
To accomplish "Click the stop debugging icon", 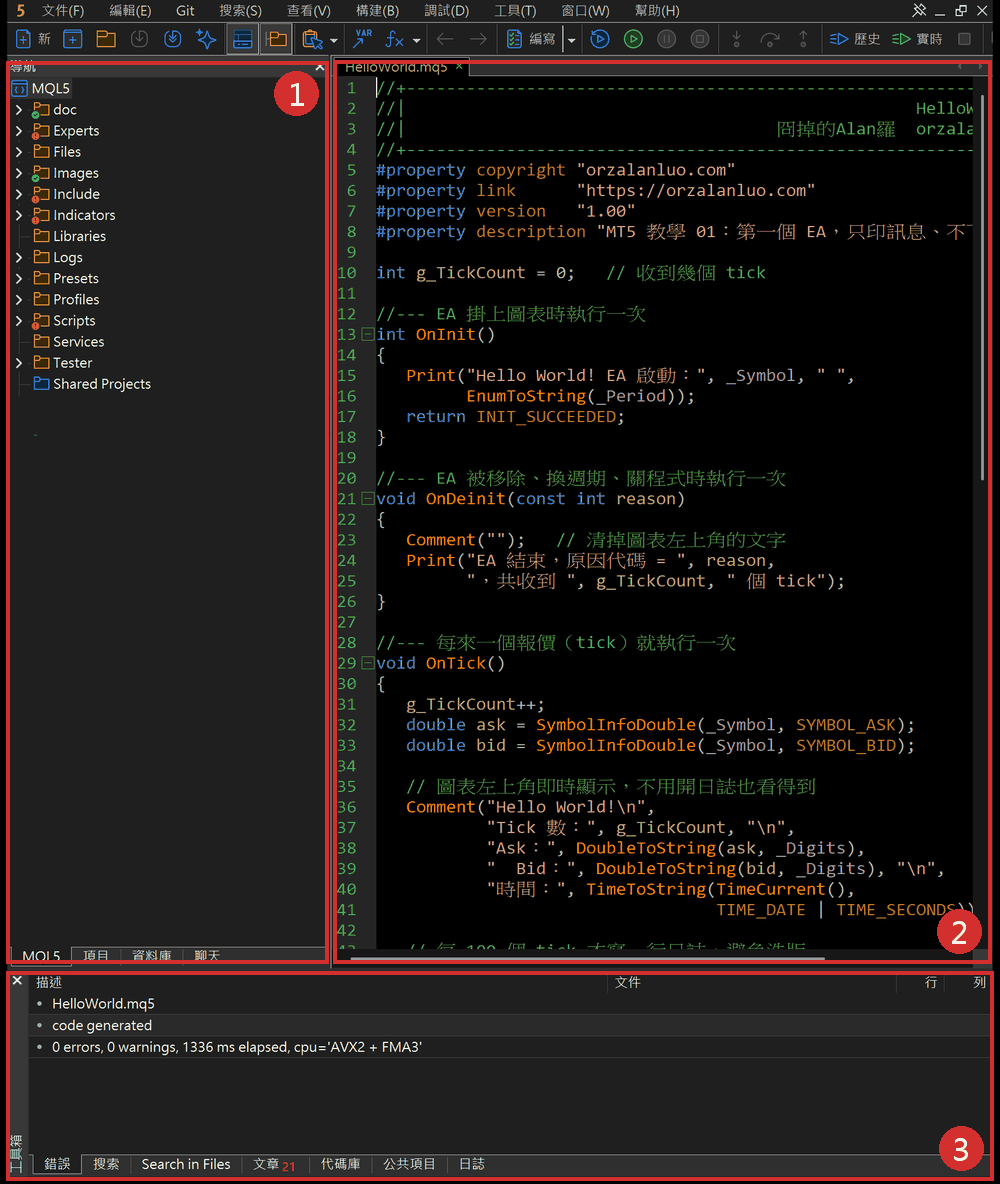I will 700,39.
